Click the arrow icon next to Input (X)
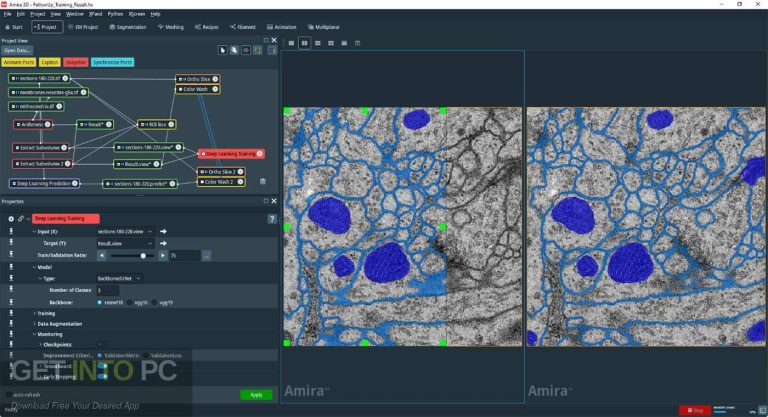The height and width of the screenshot is (417, 768). (x=163, y=231)
